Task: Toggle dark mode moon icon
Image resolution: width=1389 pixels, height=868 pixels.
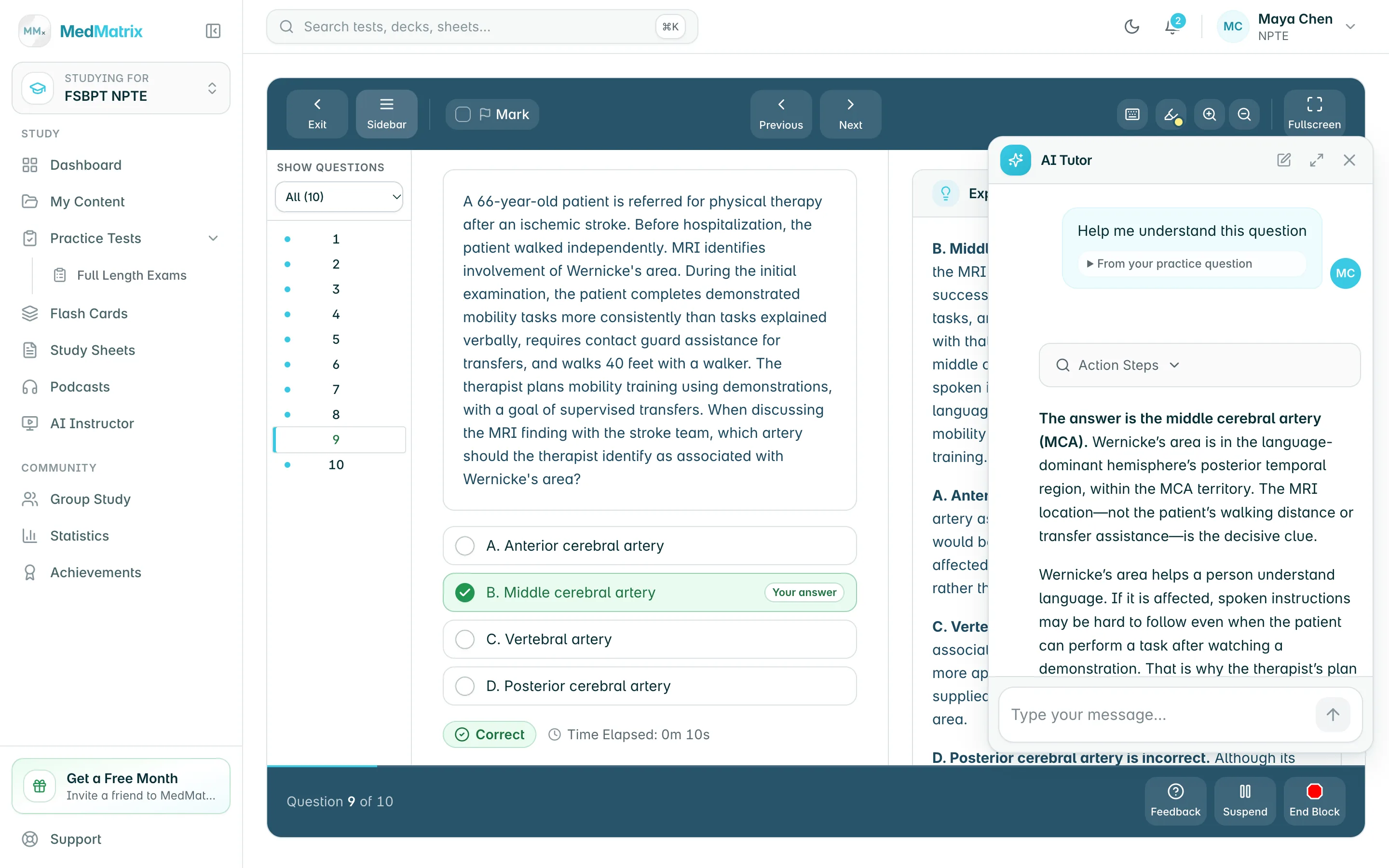Action: click(1131, 27)
